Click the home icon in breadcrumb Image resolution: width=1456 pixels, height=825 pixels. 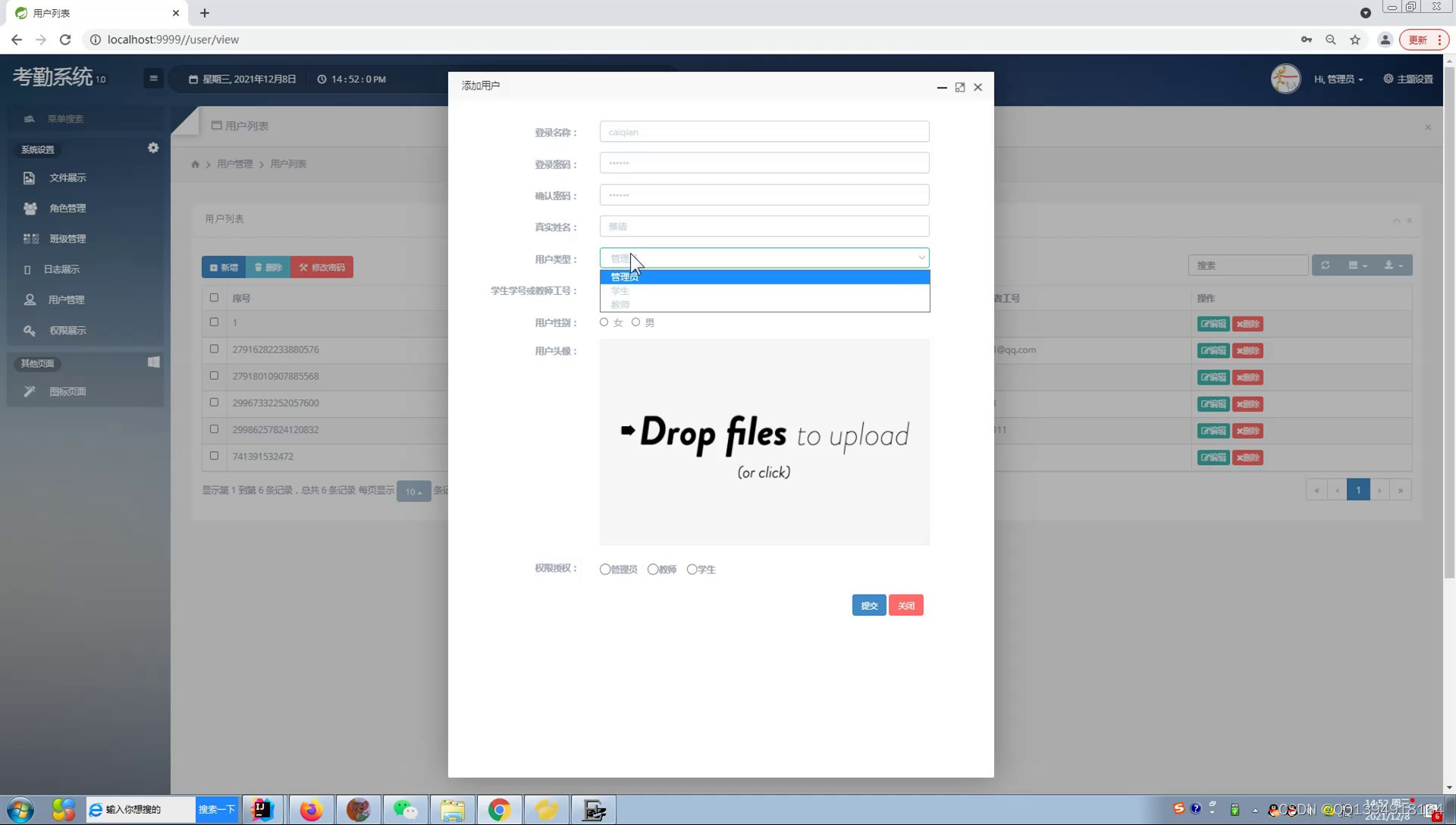195,164
